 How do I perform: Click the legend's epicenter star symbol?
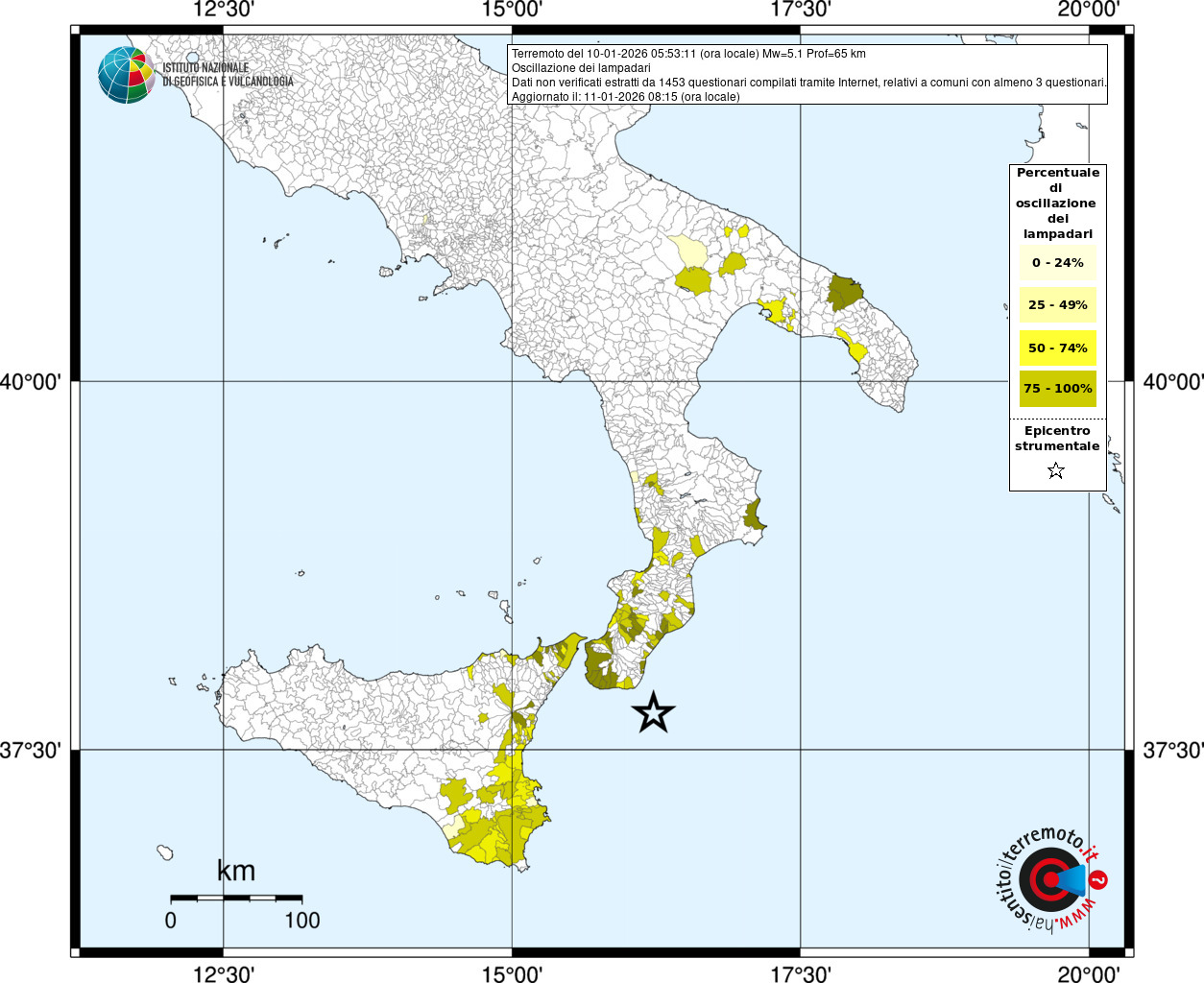[1056, 470]
